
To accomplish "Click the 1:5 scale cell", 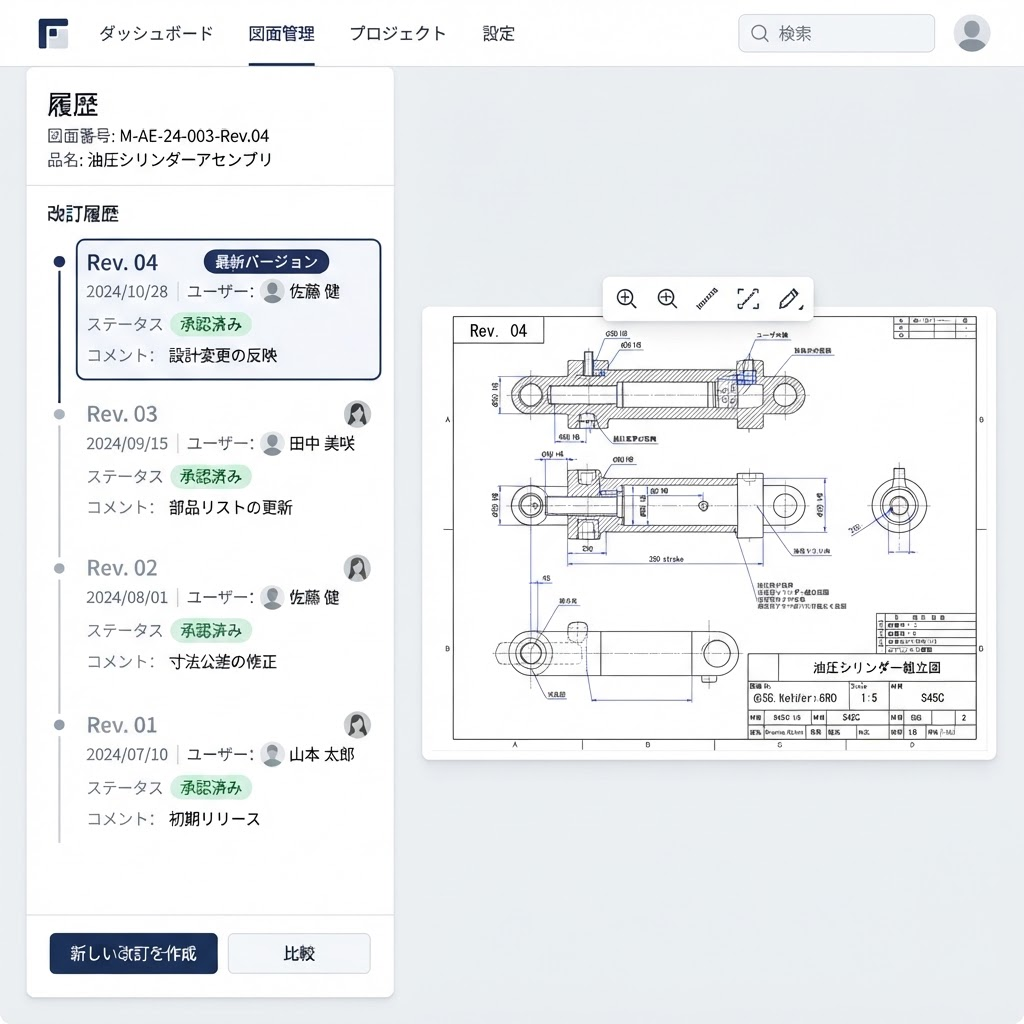I will 869,697.
